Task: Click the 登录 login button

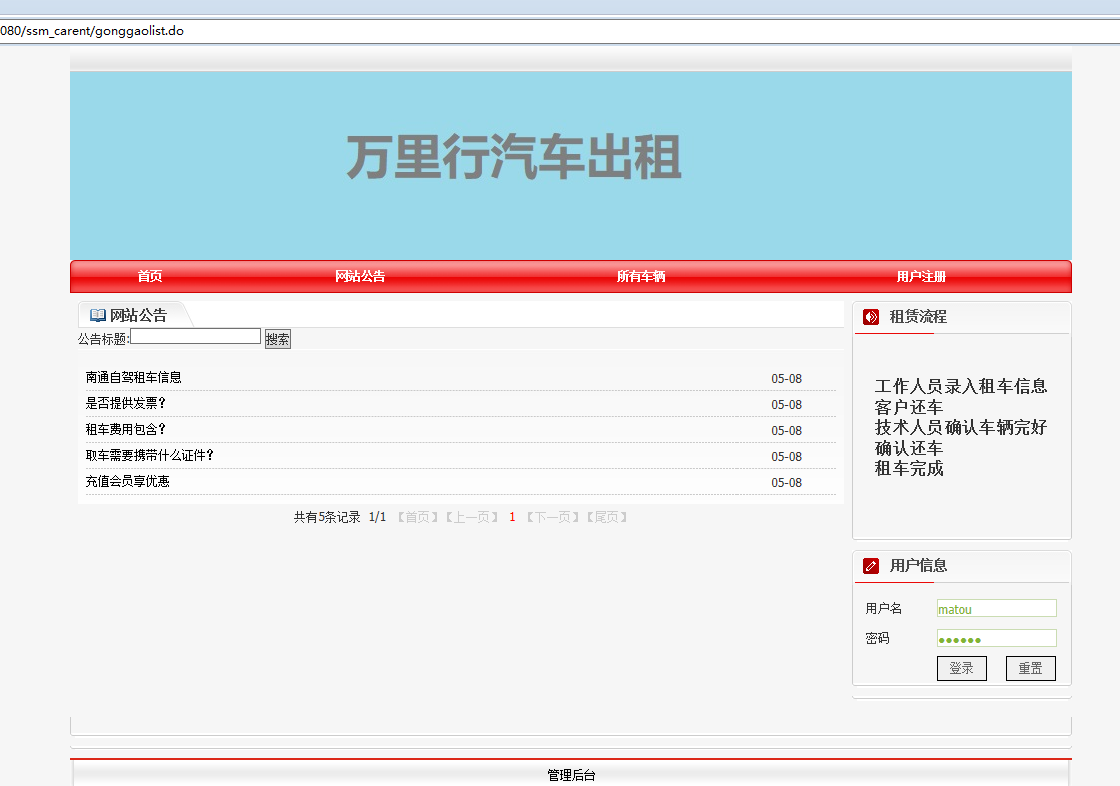Action: pyautogui.click(x=961, y=668)
